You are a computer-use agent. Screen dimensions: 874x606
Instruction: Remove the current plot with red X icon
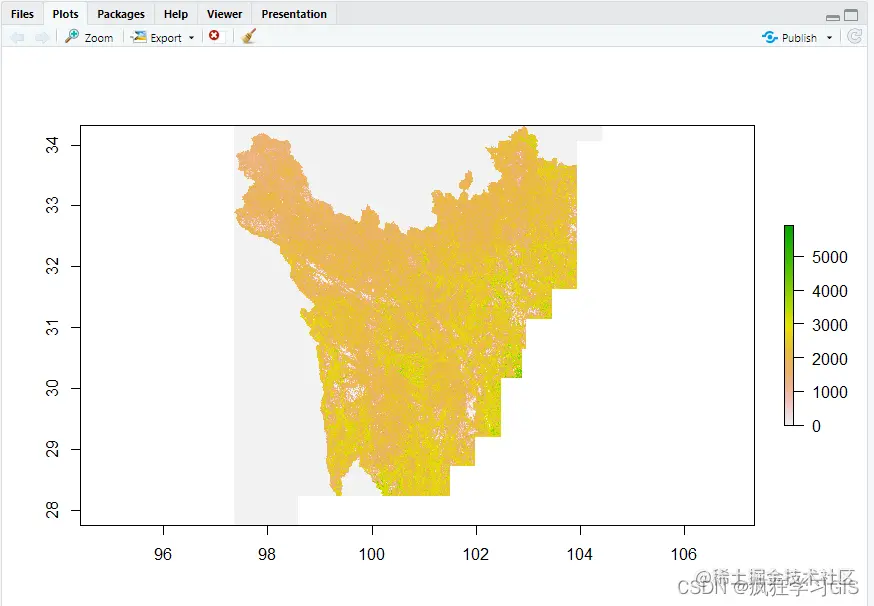(214, 36)
